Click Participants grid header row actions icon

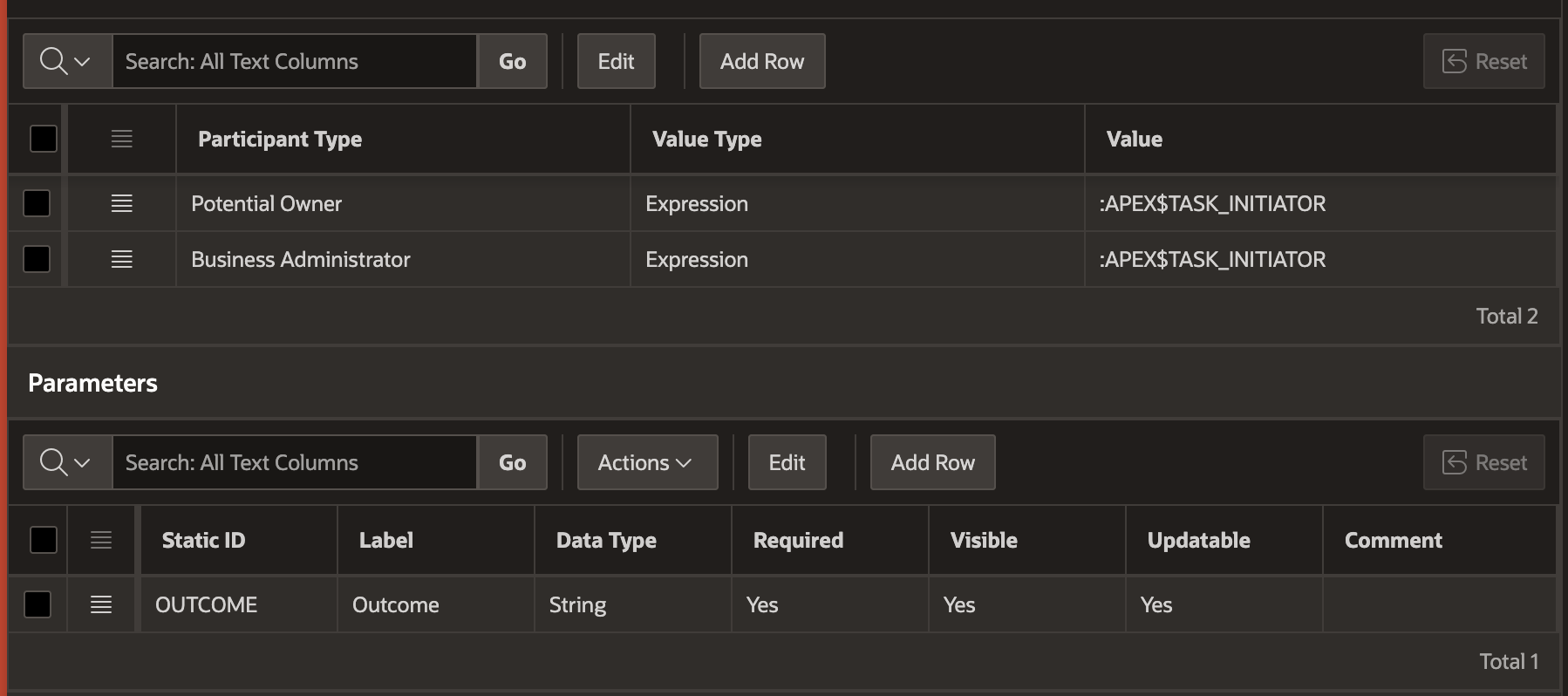(x=122, y=139)
